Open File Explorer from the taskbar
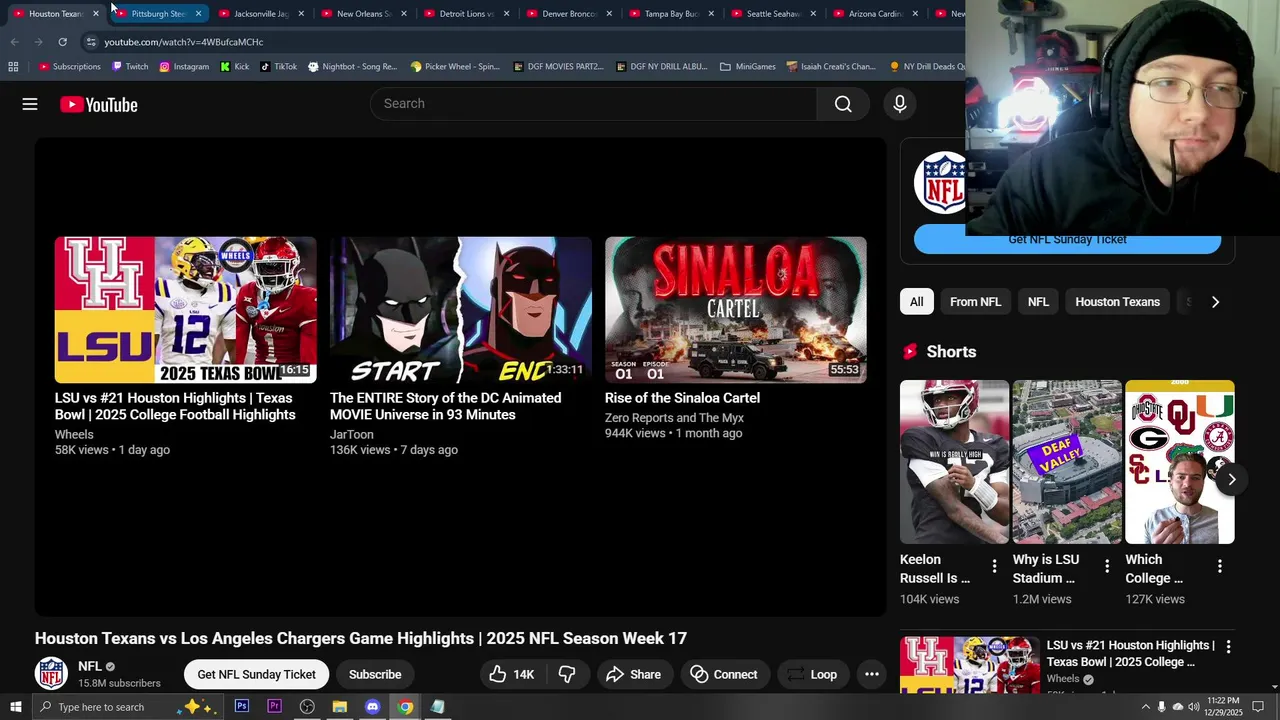The height and width of the screenshot is (720, 1280). click(x=340, y=707)
